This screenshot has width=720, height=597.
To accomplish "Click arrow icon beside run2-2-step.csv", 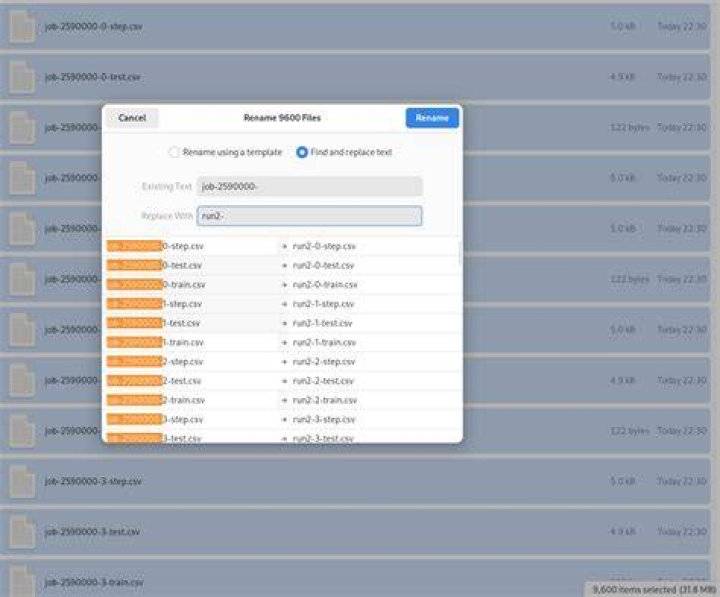I will pyautogui.click(x=285, y=362).
